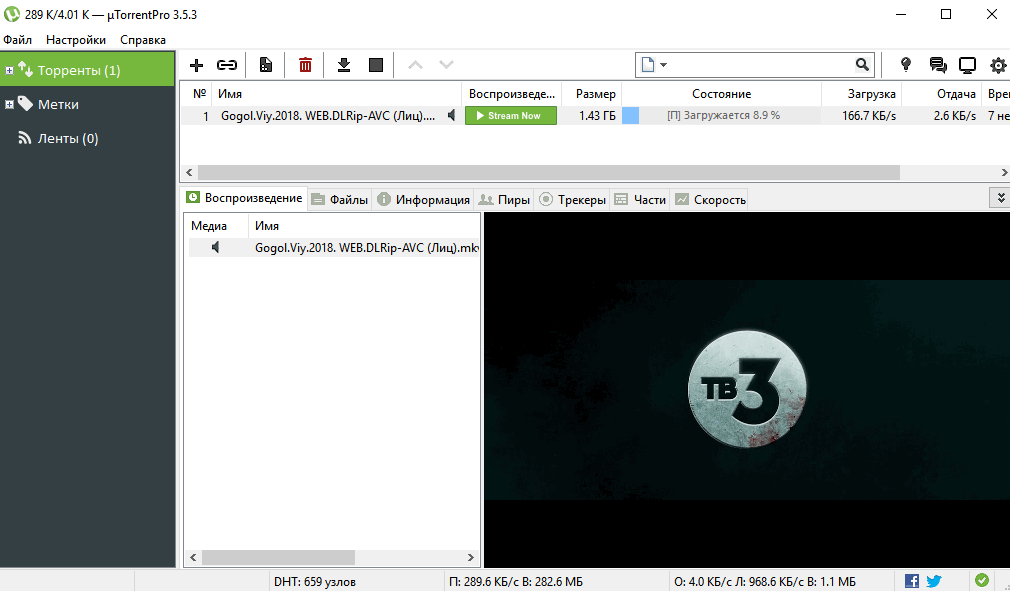The width and height of the screenshot is (1010, 591).
Task: Select Торренты (1) in sidebar
Action: [87, 70]
